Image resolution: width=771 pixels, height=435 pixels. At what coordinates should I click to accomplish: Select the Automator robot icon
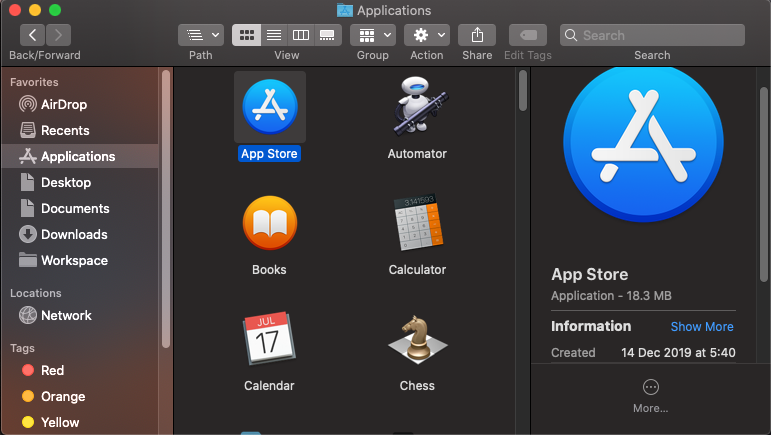click(x=419, y=106)
